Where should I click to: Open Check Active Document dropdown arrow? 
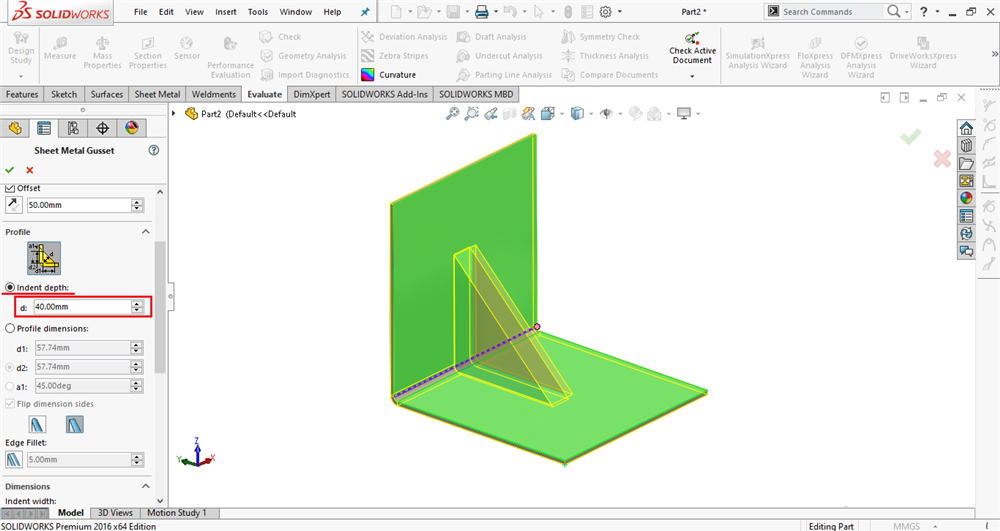(692, 76)
